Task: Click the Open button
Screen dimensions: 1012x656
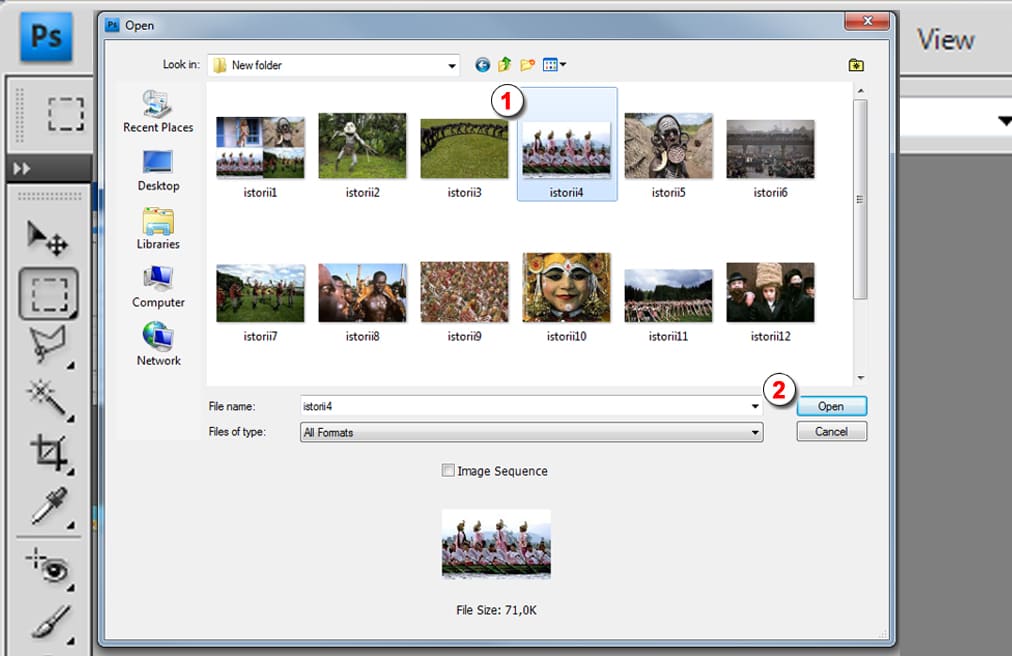Action: point(831,406)
